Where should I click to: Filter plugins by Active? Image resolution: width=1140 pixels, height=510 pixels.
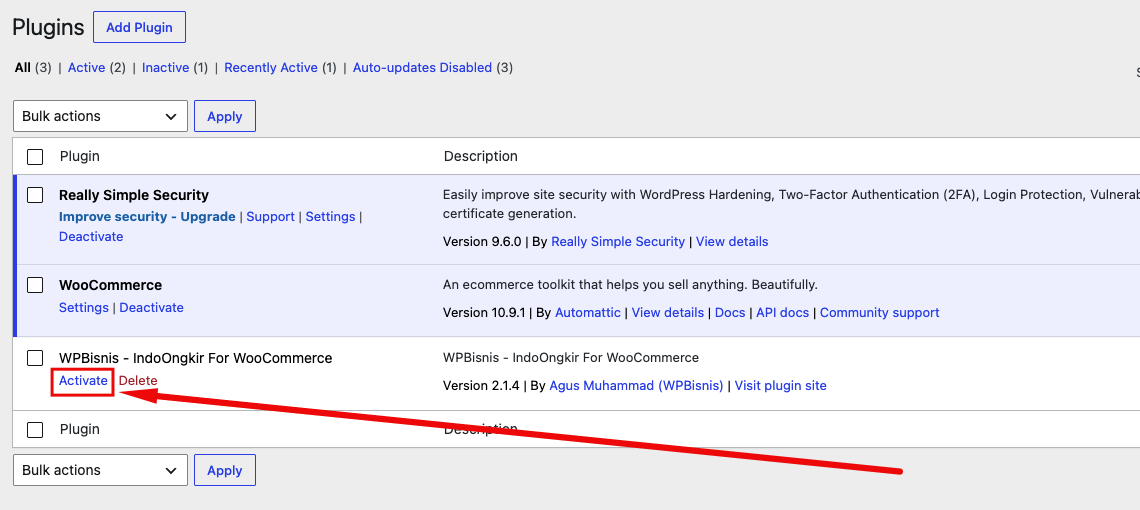[x=87, y=68]
